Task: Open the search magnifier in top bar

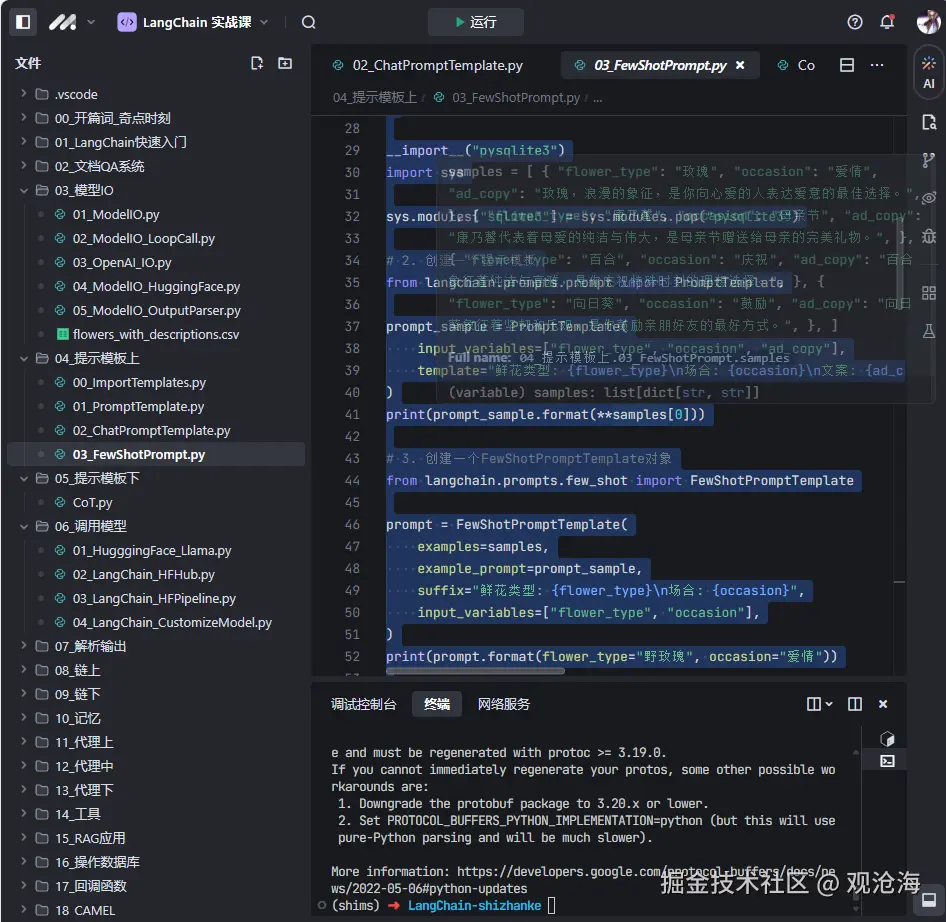Action: (308, 22)
